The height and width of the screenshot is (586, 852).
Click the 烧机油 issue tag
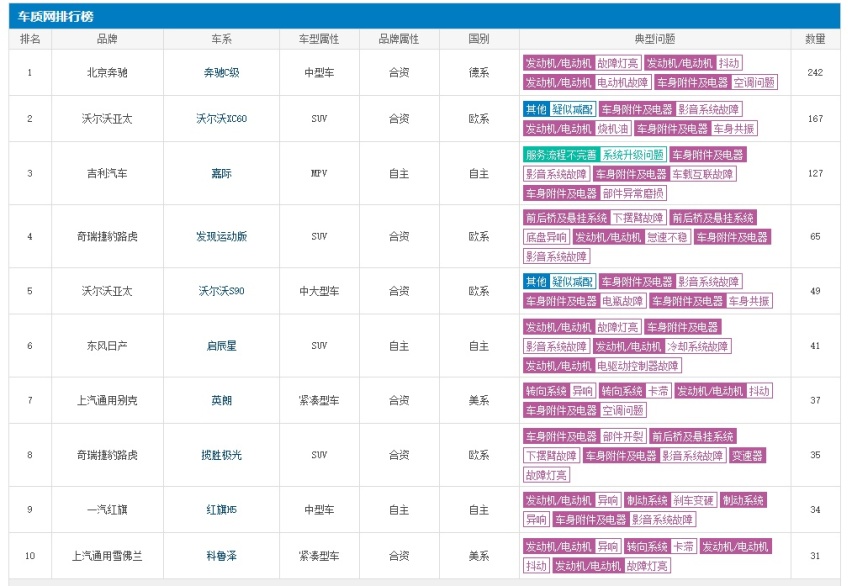(x=612, y=129)
